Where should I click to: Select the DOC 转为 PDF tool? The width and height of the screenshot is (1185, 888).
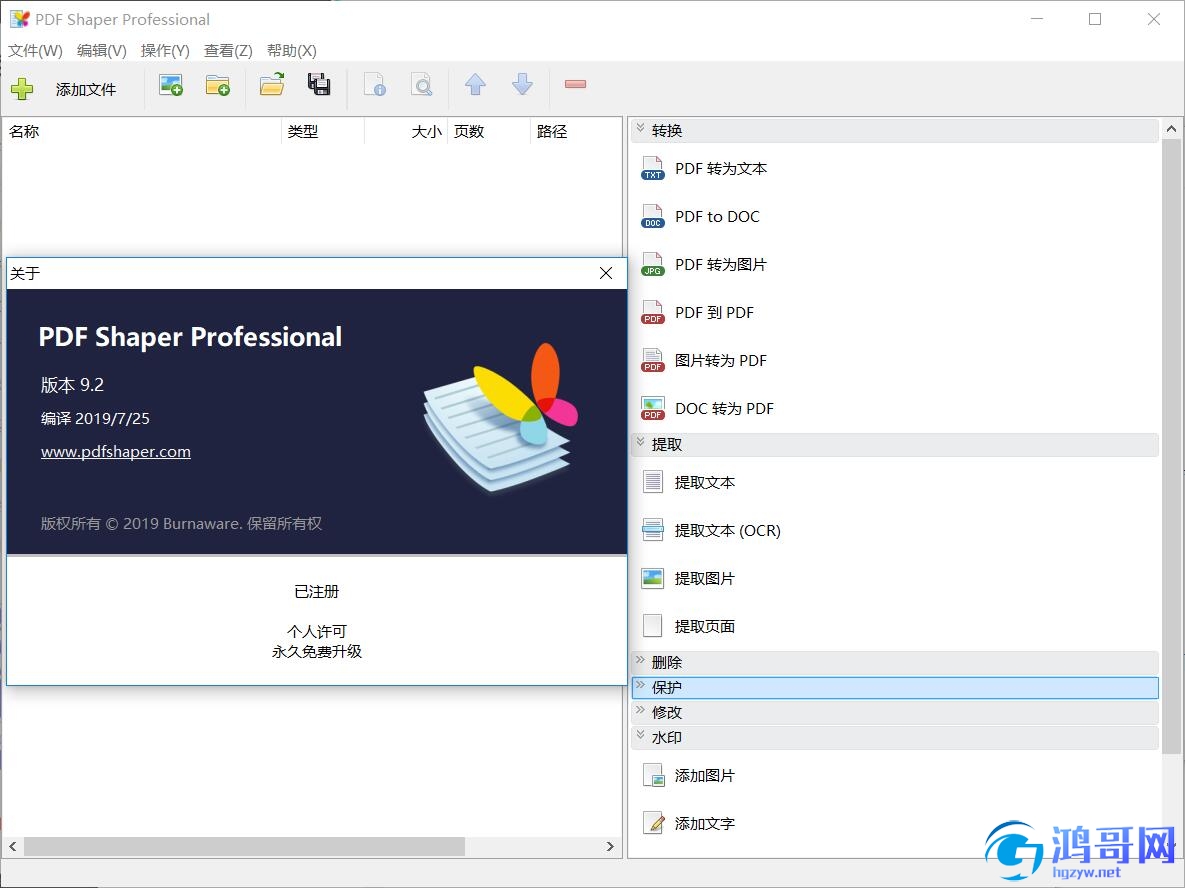pyautogui.click(x=707, y=409)
